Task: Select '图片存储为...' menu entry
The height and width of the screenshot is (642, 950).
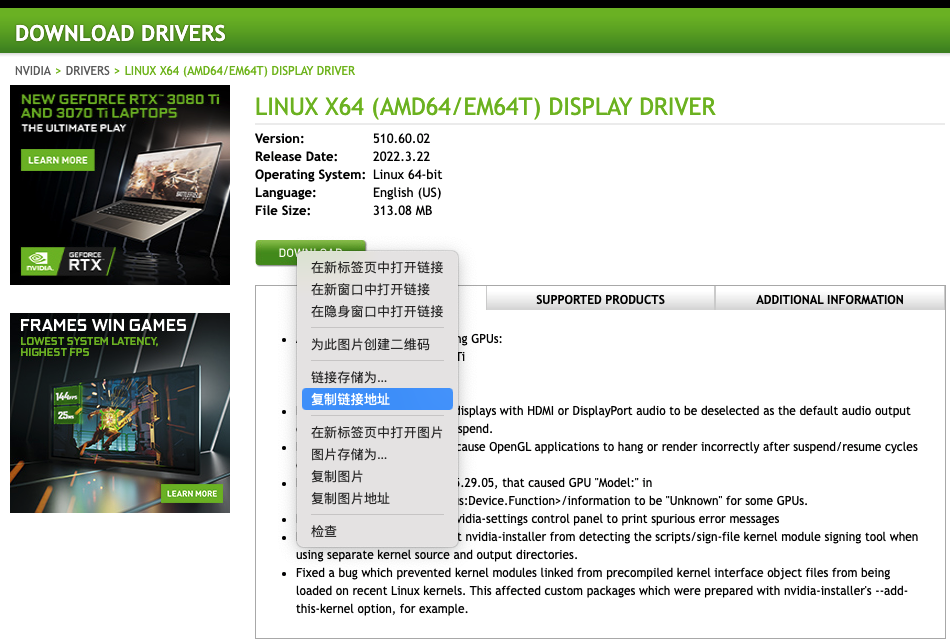Action: (377, 454)
